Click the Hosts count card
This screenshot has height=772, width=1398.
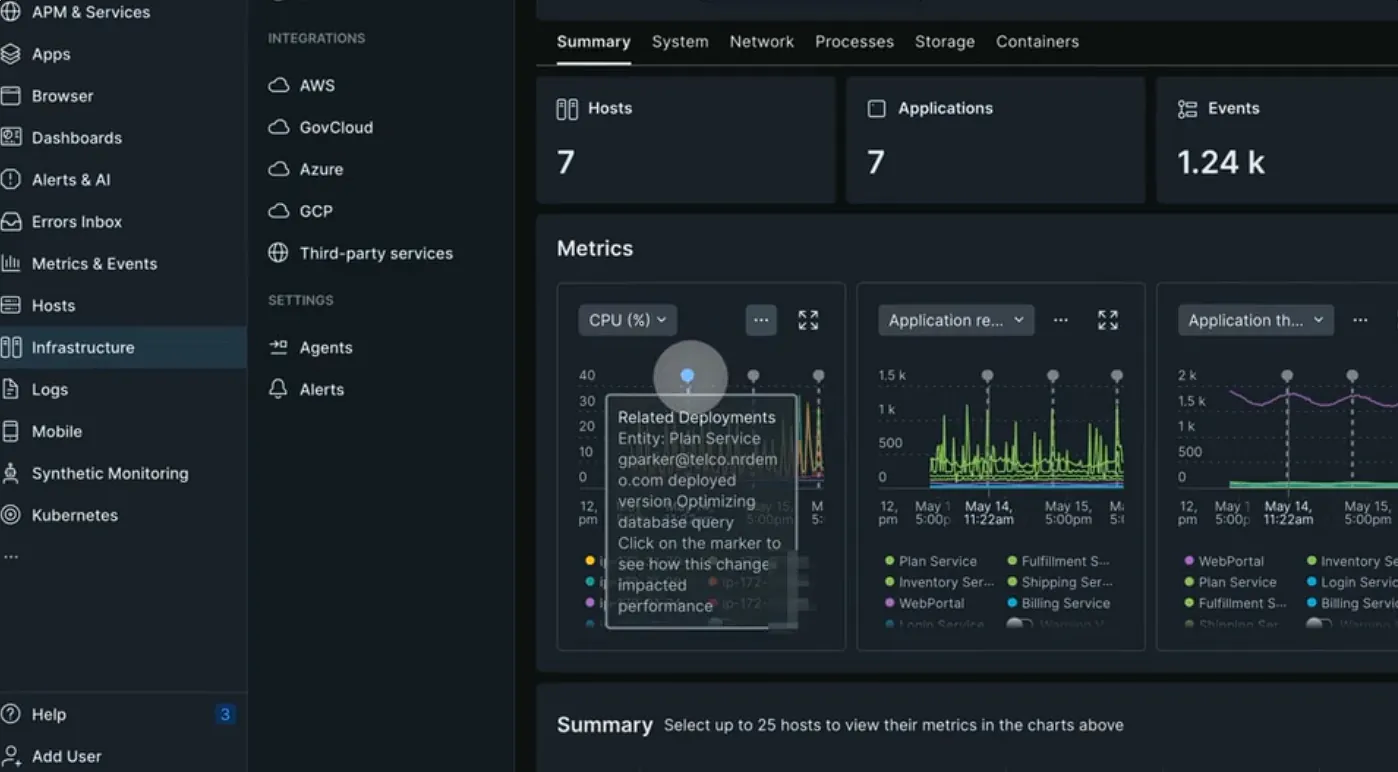tap(686, 140)
